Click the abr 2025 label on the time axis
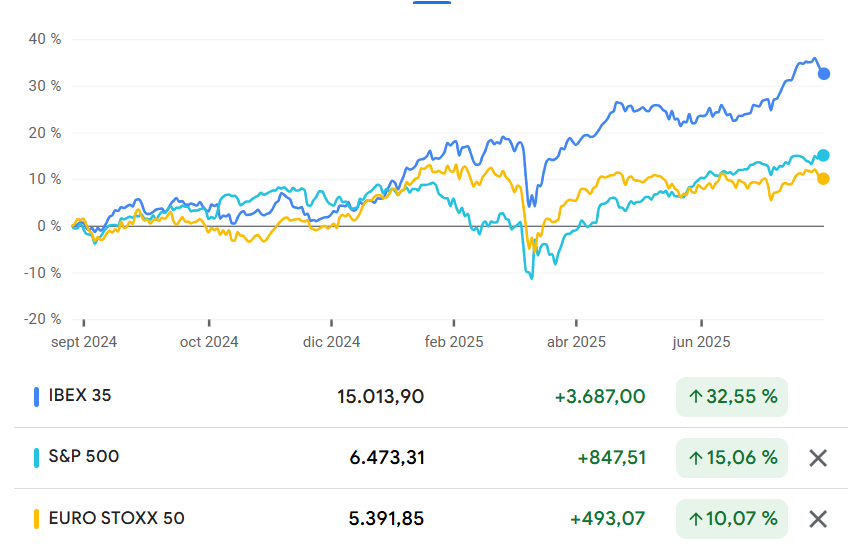This screenshot has width=854, height=546. click(x=576, y=342)
